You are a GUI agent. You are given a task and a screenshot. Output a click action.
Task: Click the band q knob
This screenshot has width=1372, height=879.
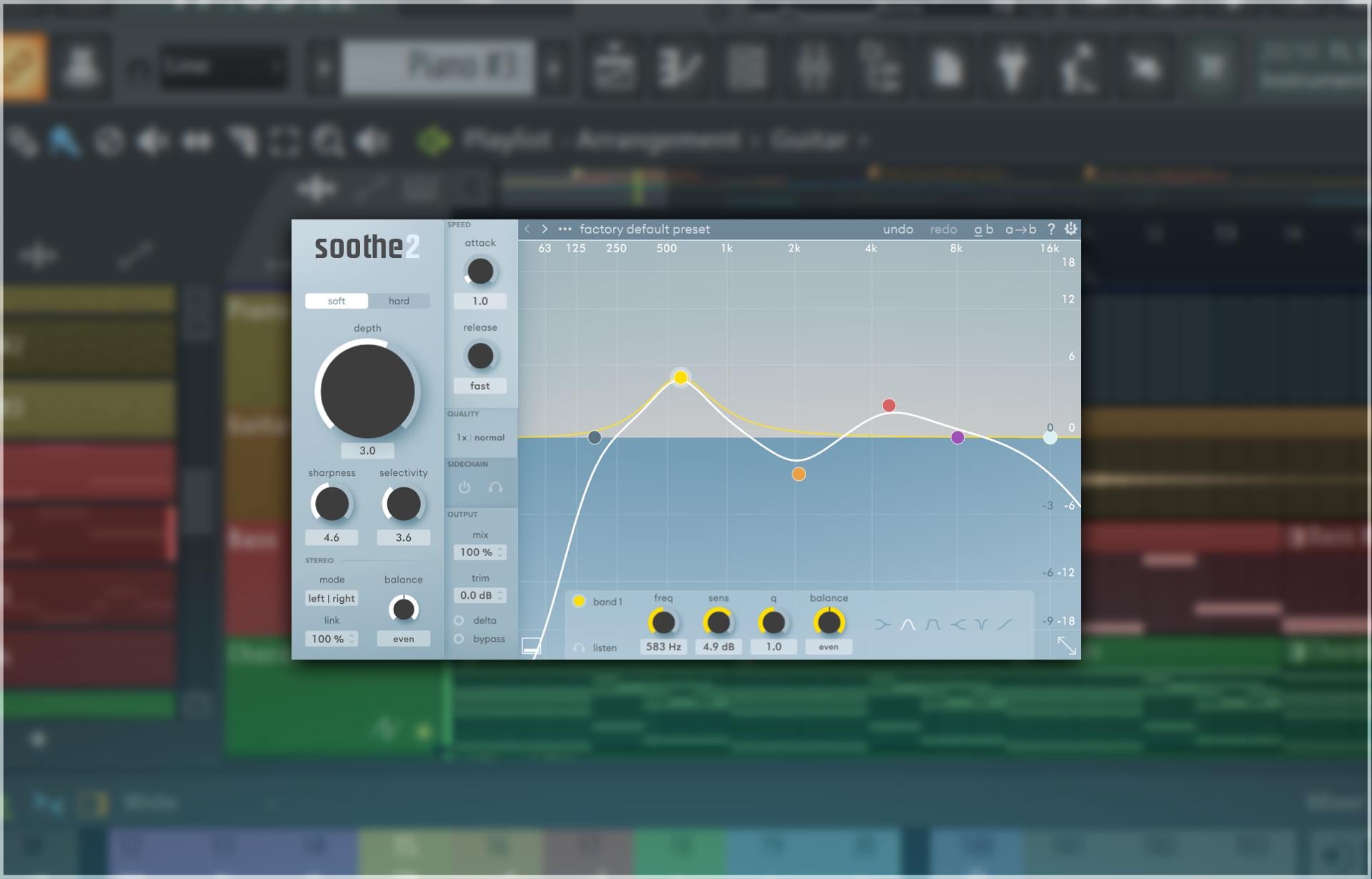pyautogui.click(x=773, y=622)
